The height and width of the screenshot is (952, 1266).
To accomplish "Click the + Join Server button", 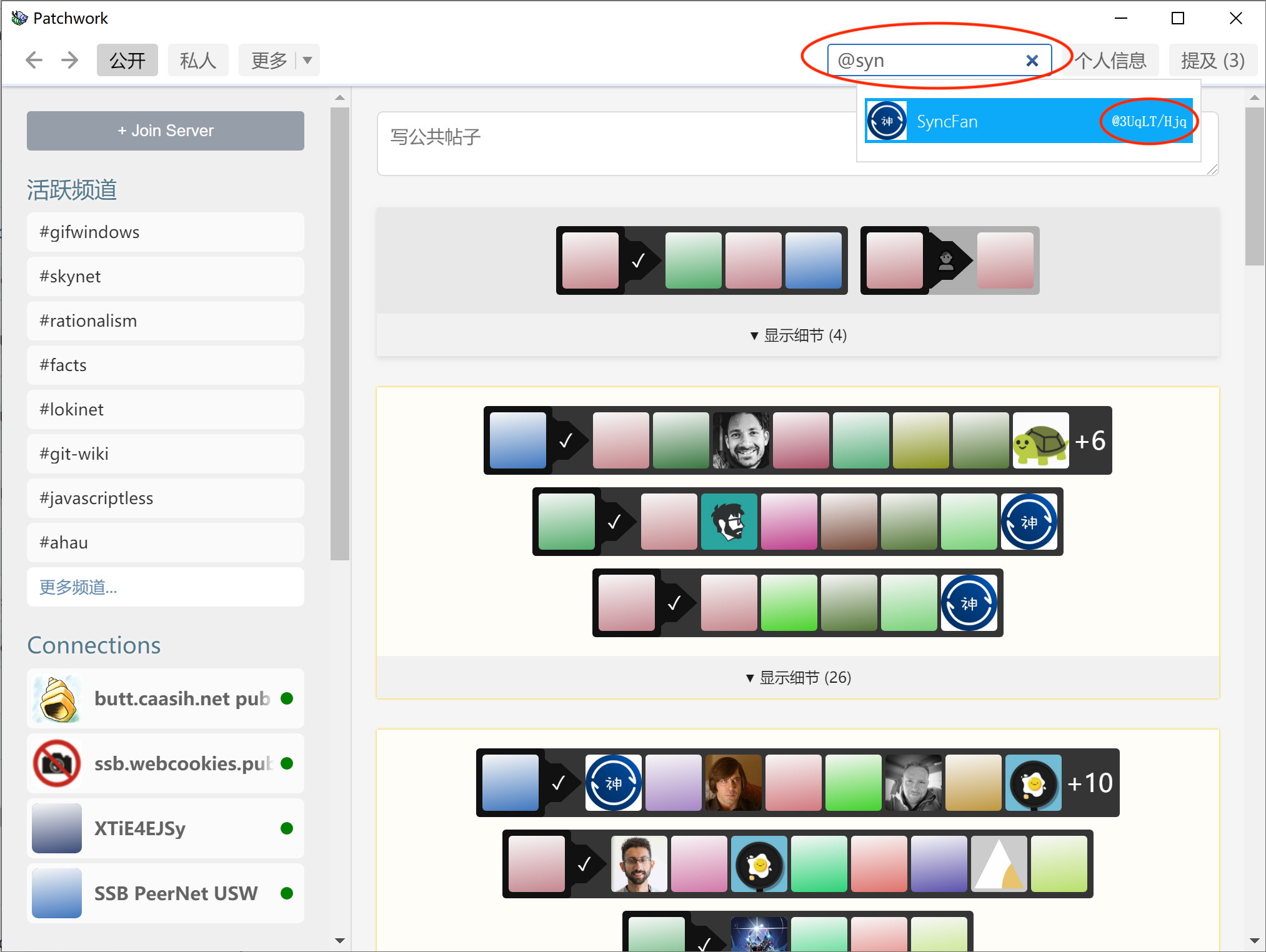I will (166, 131).
